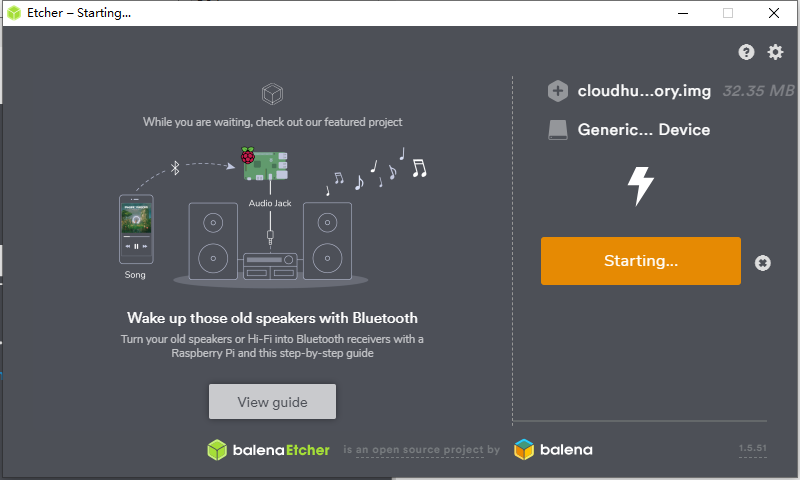The image size is (800, 480).
Task: Open the help question mark icon
Action: [746, 52]
